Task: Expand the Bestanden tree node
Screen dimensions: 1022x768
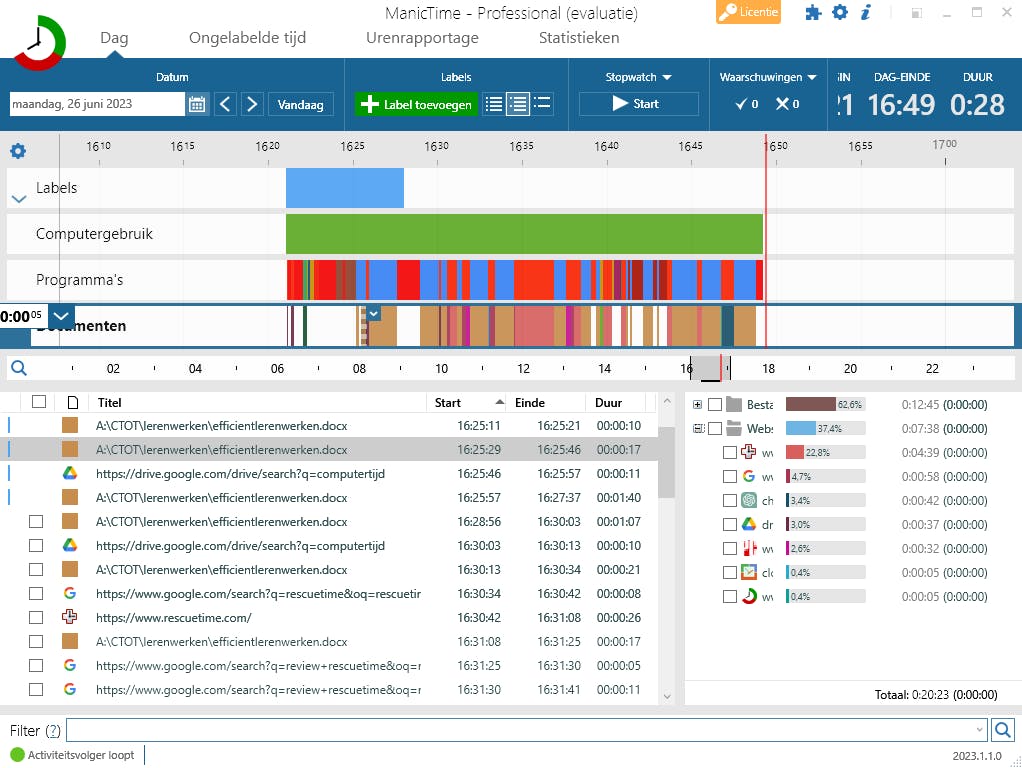Action: 696,404
